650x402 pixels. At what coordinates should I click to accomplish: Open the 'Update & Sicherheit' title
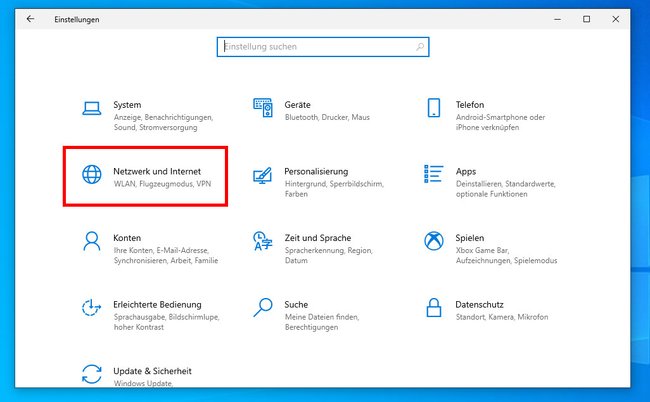click(x=153, y=371)
